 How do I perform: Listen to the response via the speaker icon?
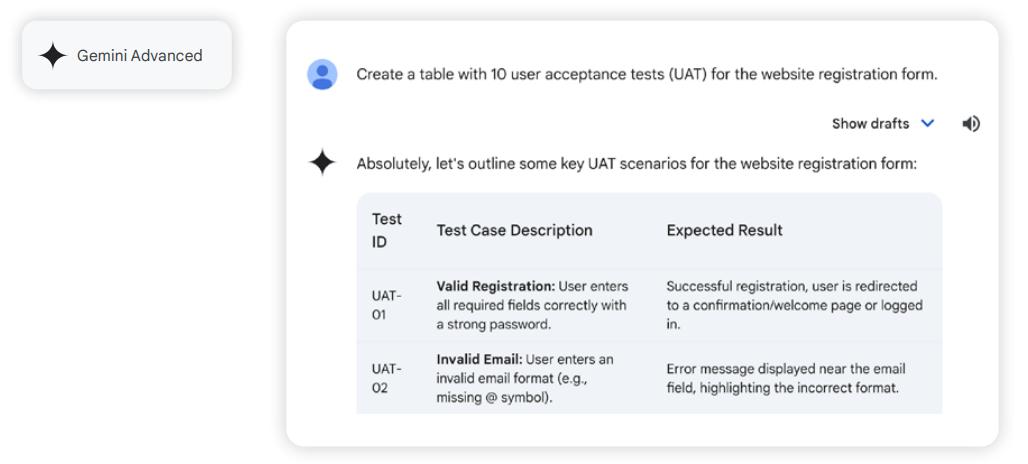(x=970, y=124)
